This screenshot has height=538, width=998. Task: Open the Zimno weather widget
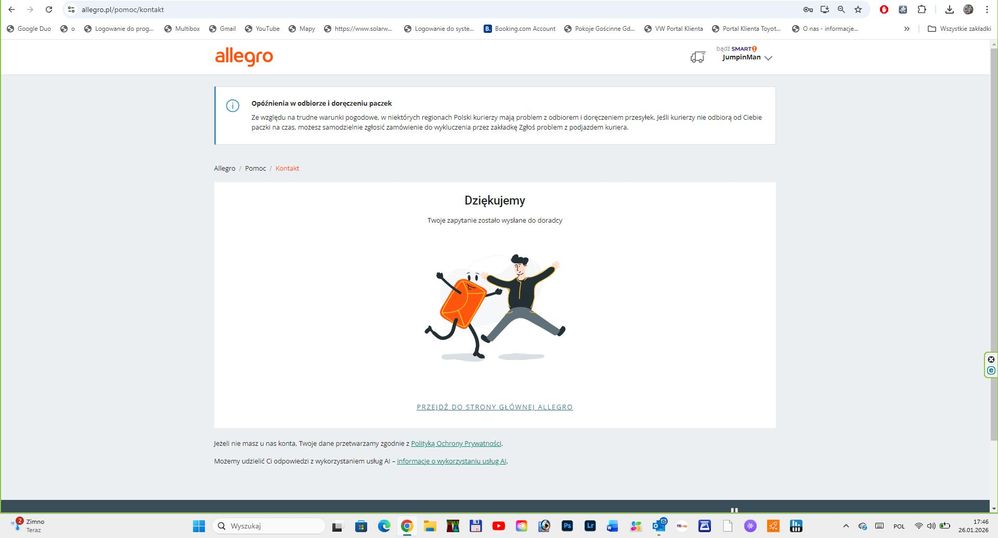point(29,525)
